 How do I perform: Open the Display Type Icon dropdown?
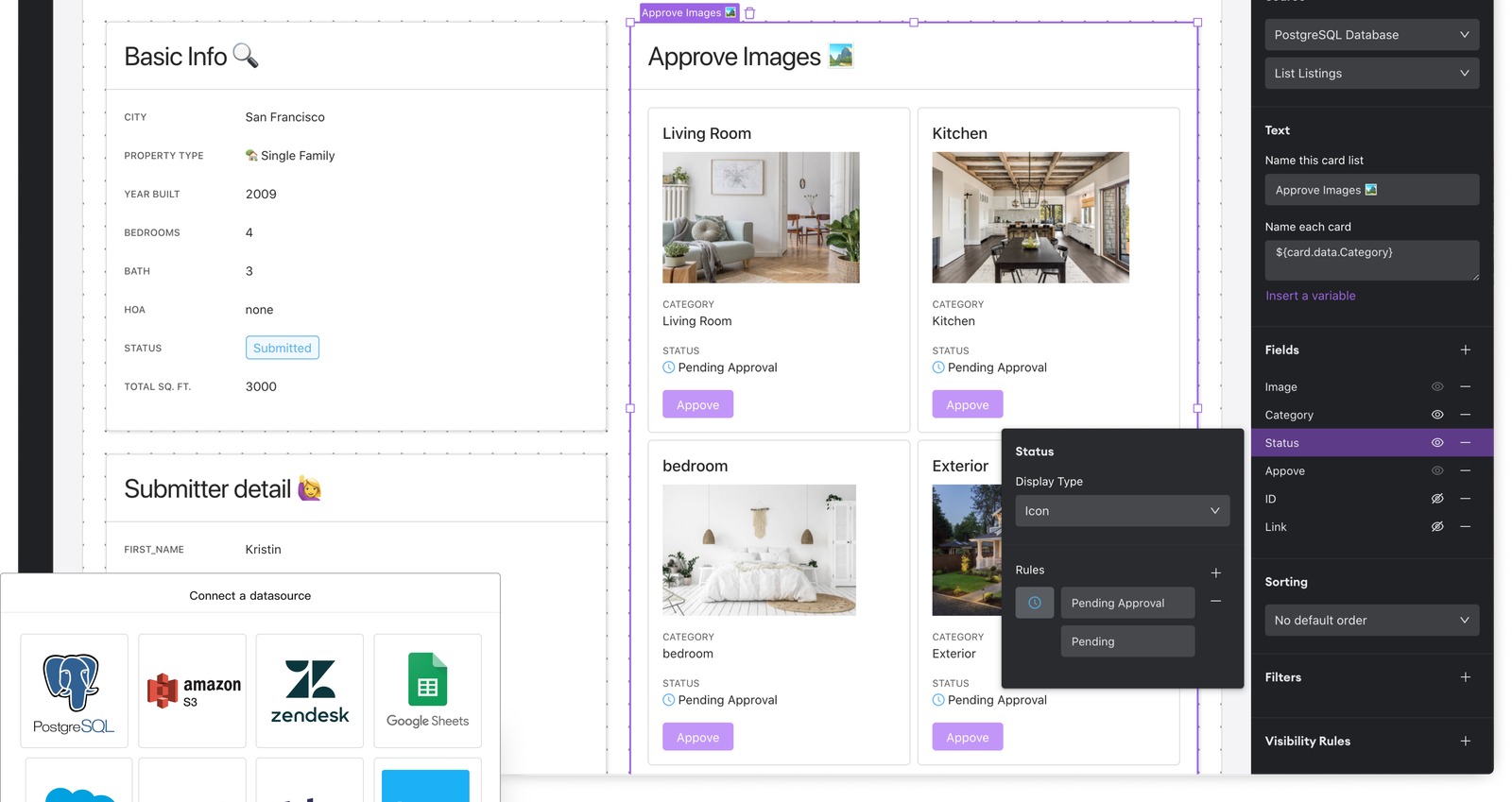click(1123, 511)
